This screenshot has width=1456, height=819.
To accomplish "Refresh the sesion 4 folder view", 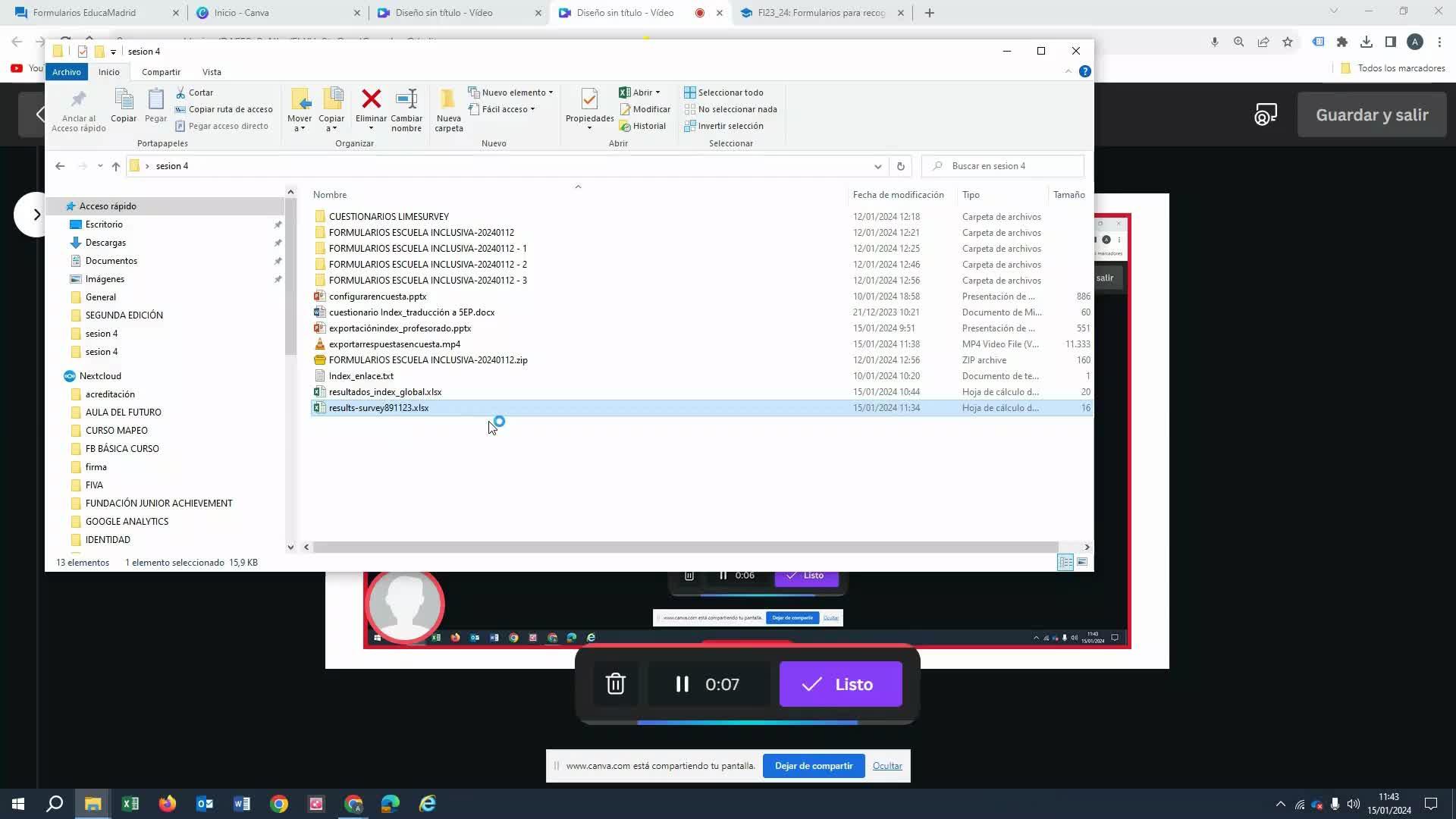I will (x=900, y=166).
